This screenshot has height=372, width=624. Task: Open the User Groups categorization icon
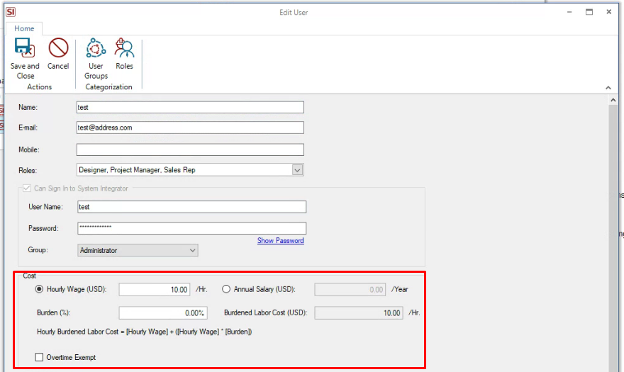pos(96,48)
